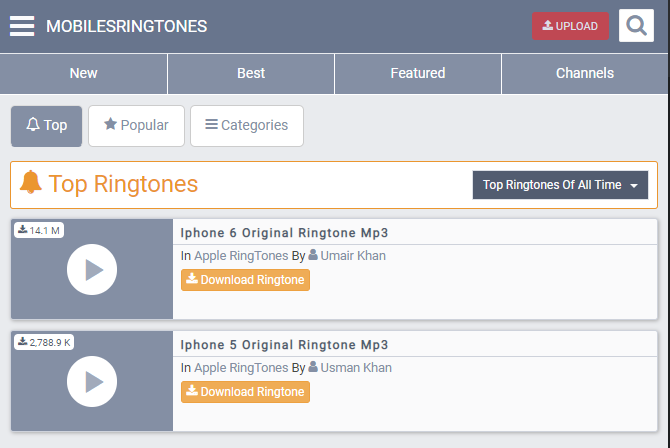Open the Featured tab
The image size is (670, 448).
[x=418, y=73]
